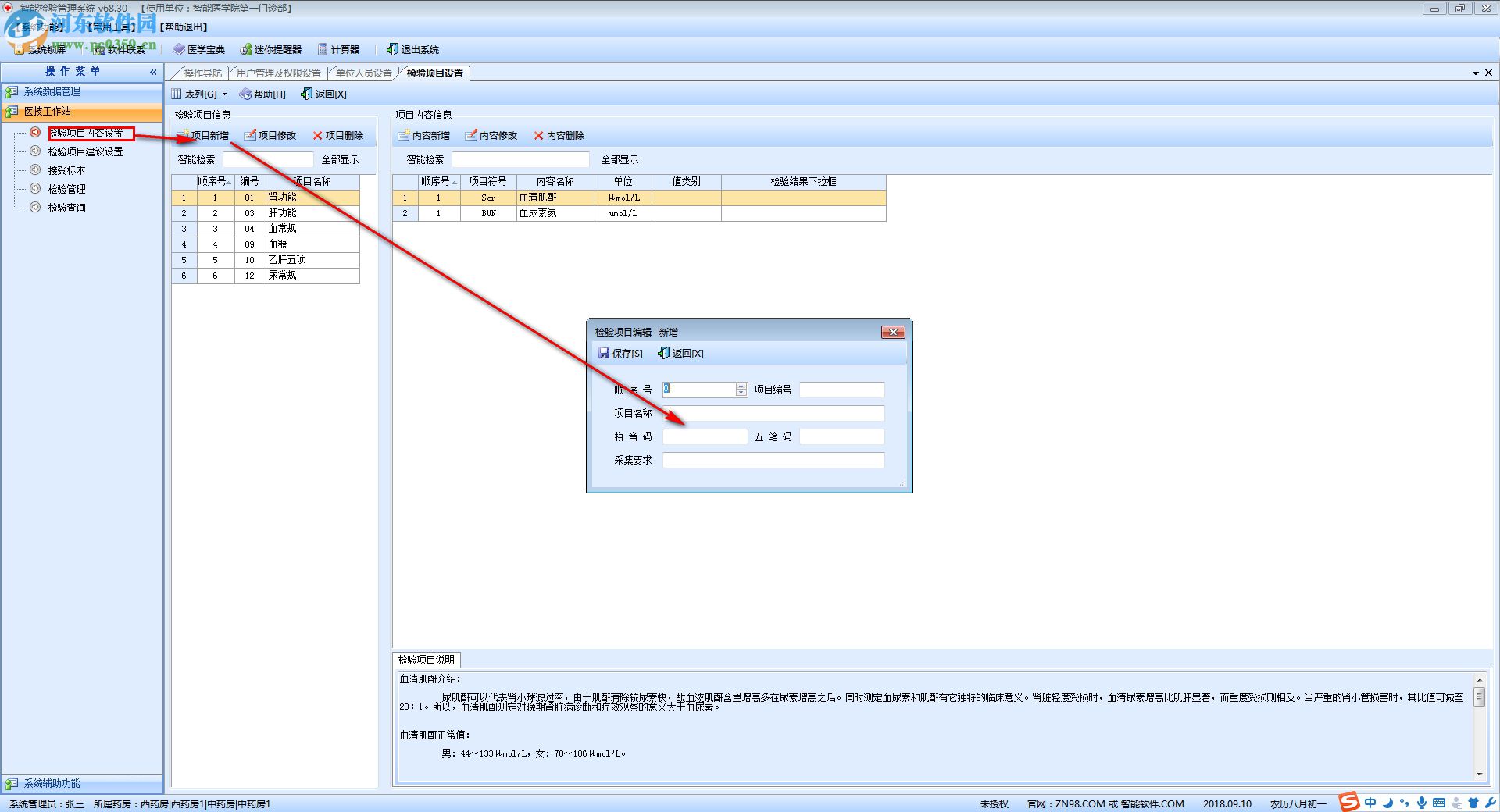Image resolution: width=1500 pixels, height=812 pixels.
Task: Click the 项目编号 input field in dialog
Action: pos(841,390)
